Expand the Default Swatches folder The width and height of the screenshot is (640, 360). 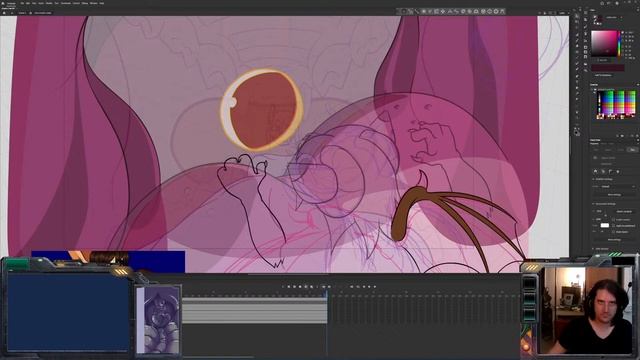(x=591, y=89)
